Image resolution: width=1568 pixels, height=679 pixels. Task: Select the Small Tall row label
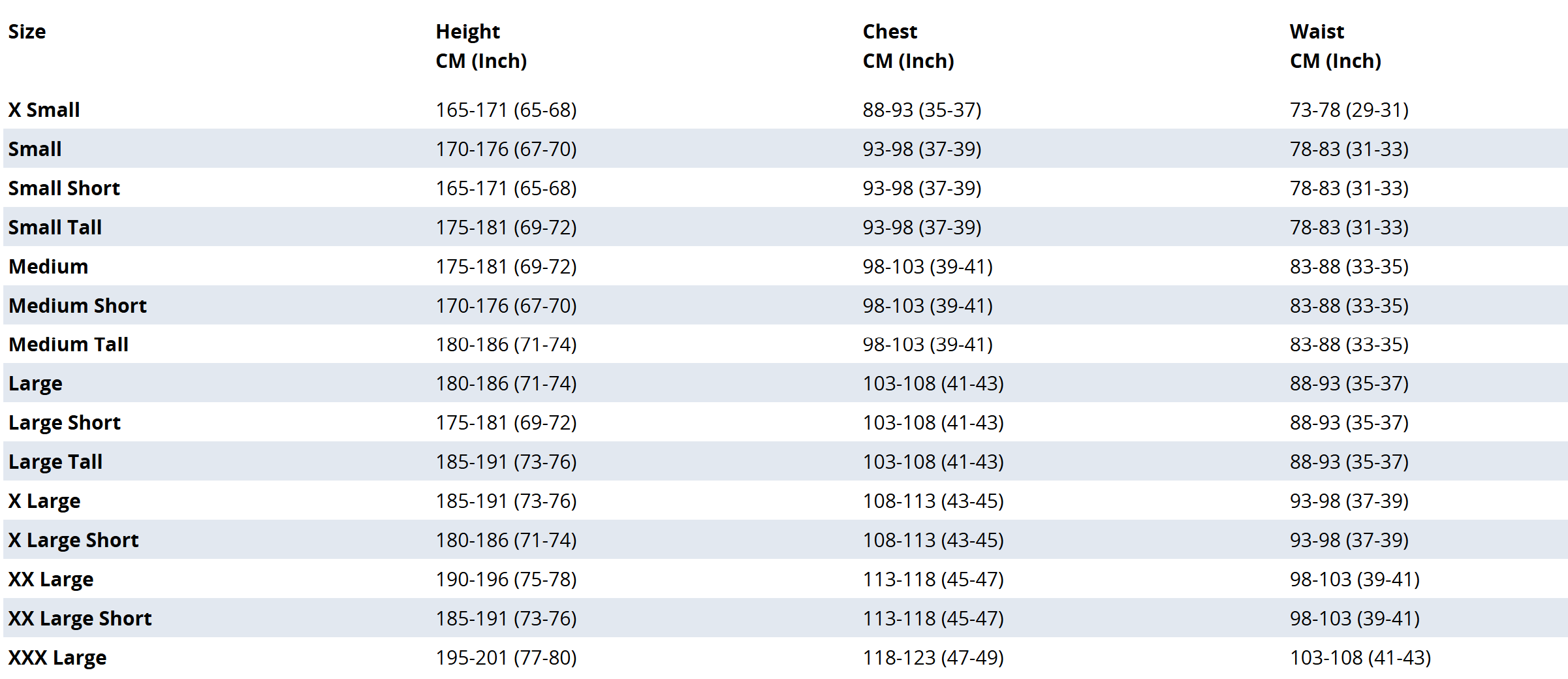coord(55,227)
